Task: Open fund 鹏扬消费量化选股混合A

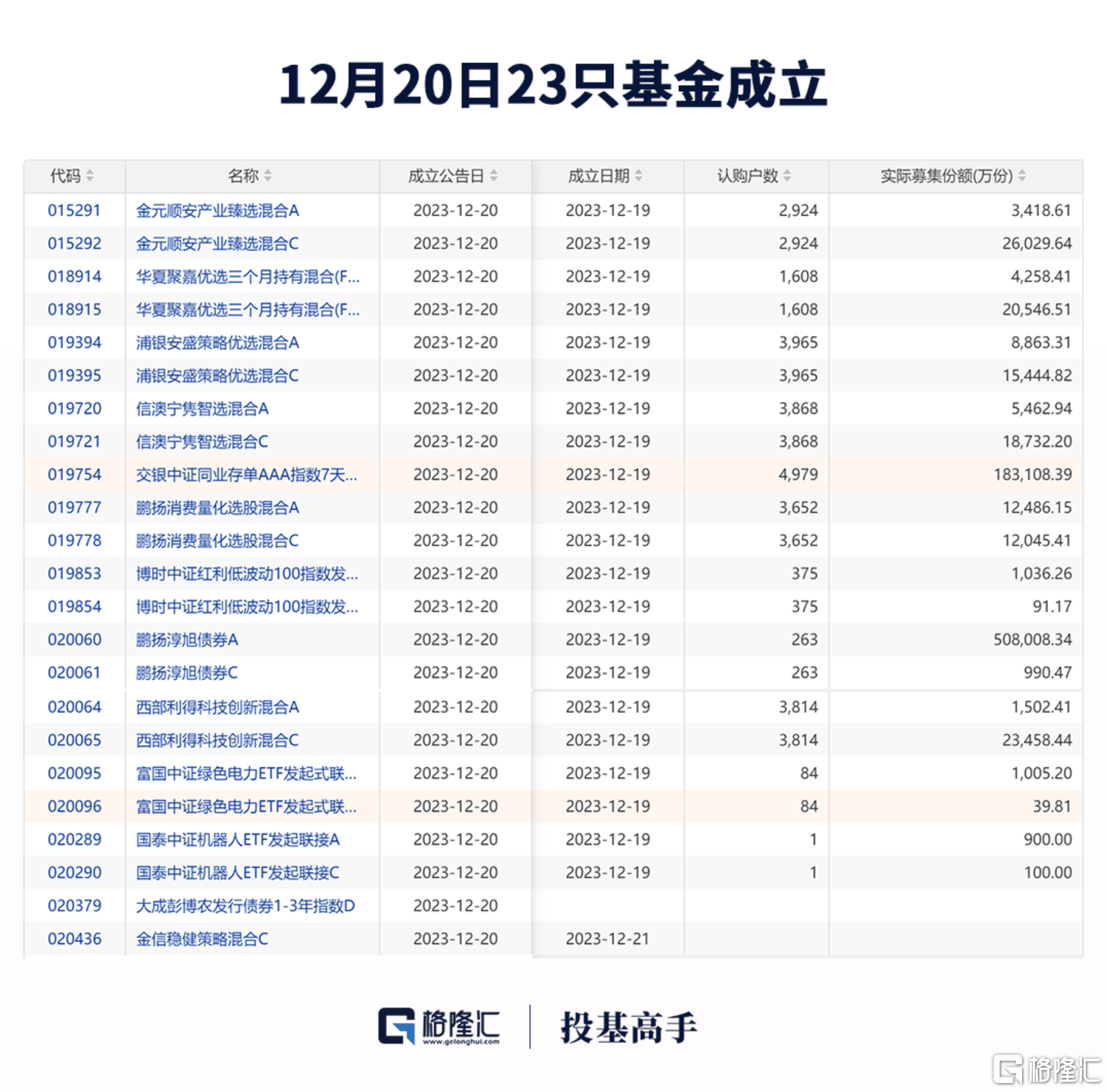Action: click(217, 507)
